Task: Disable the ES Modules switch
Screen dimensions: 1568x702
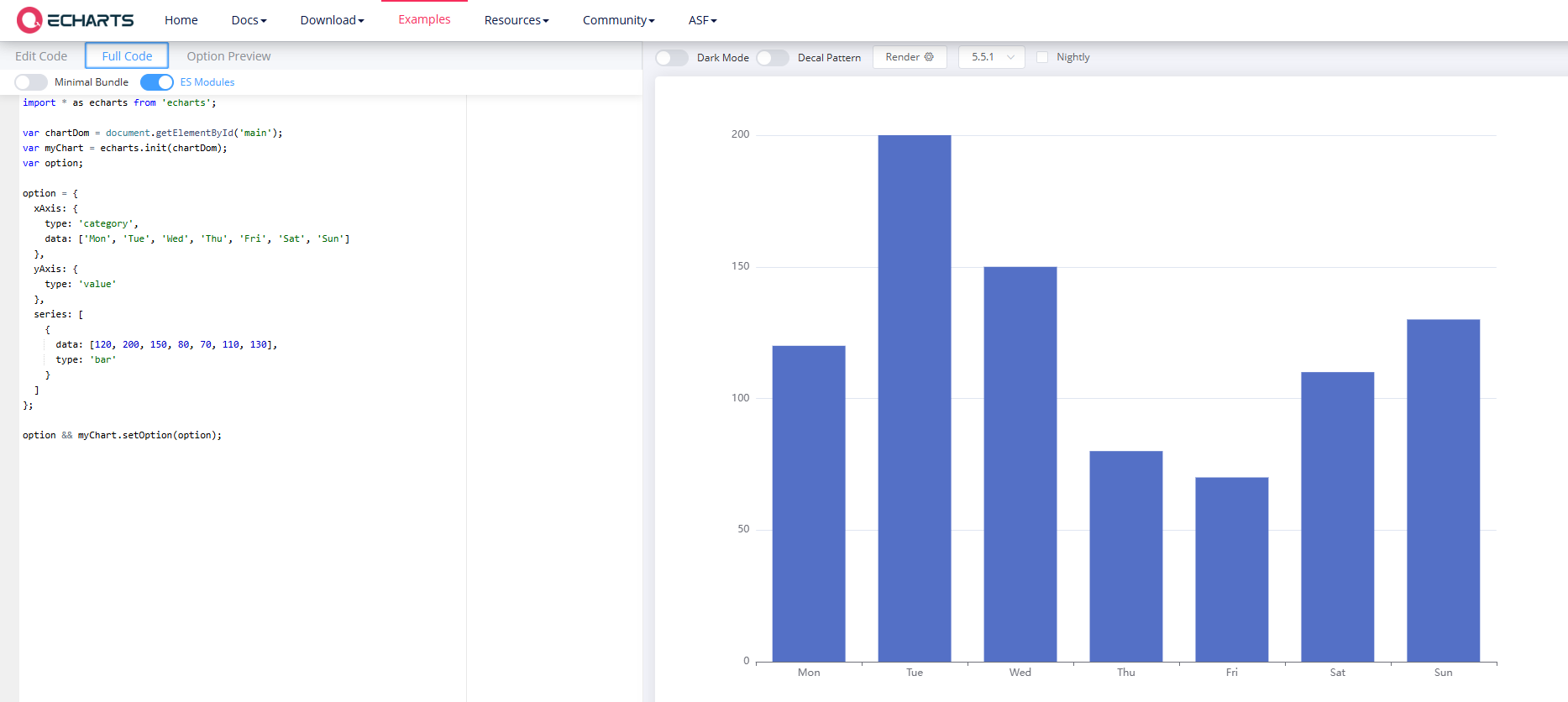Action: click(x=157, y=82)
